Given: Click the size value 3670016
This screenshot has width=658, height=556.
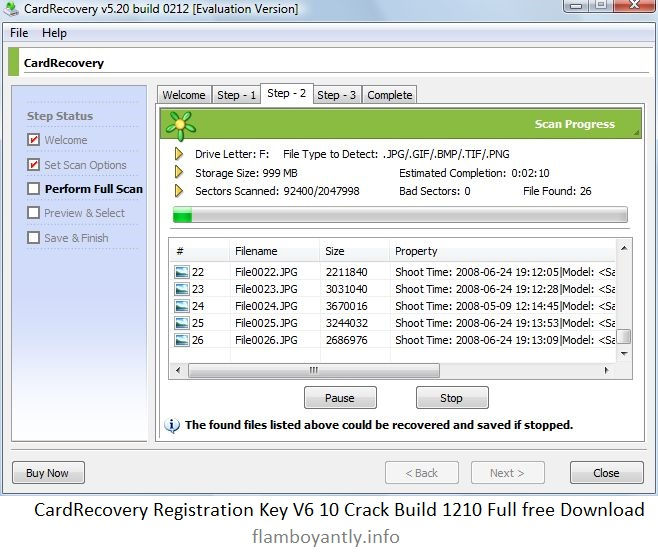Looking at the screenshot, I should click(x=347, y=306).
